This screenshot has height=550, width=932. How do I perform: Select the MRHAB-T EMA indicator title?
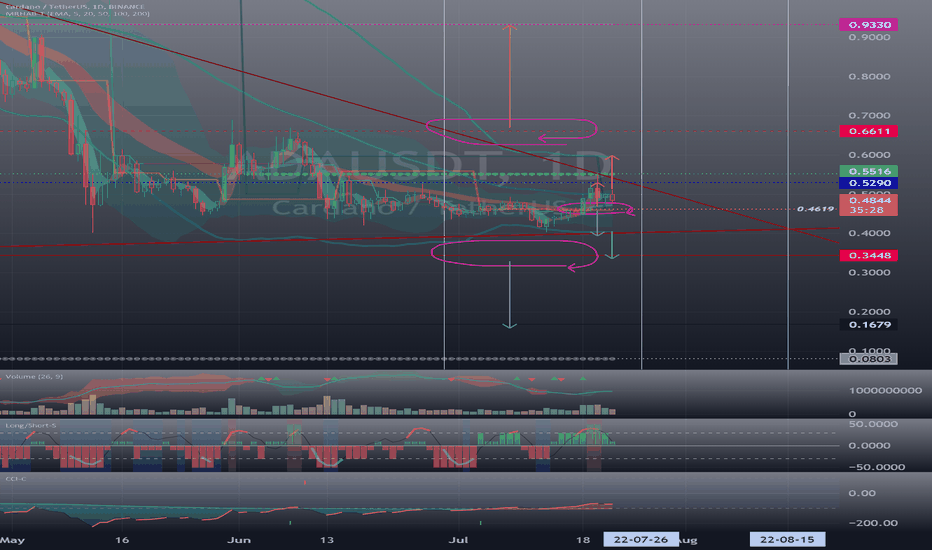coord(77,13)
